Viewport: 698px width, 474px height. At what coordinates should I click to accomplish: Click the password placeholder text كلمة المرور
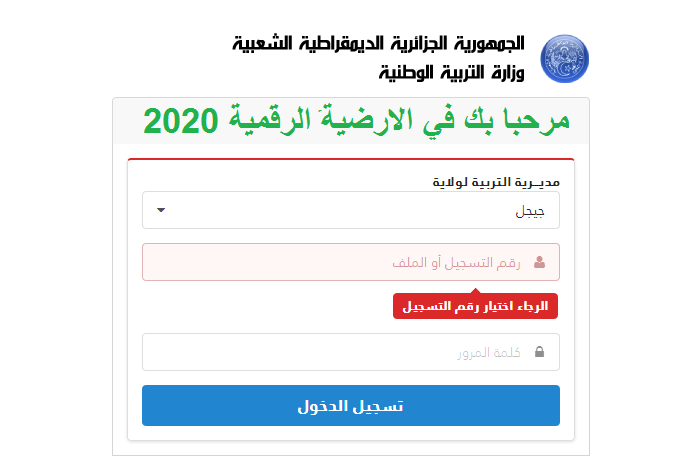click(x=489, y=352)
